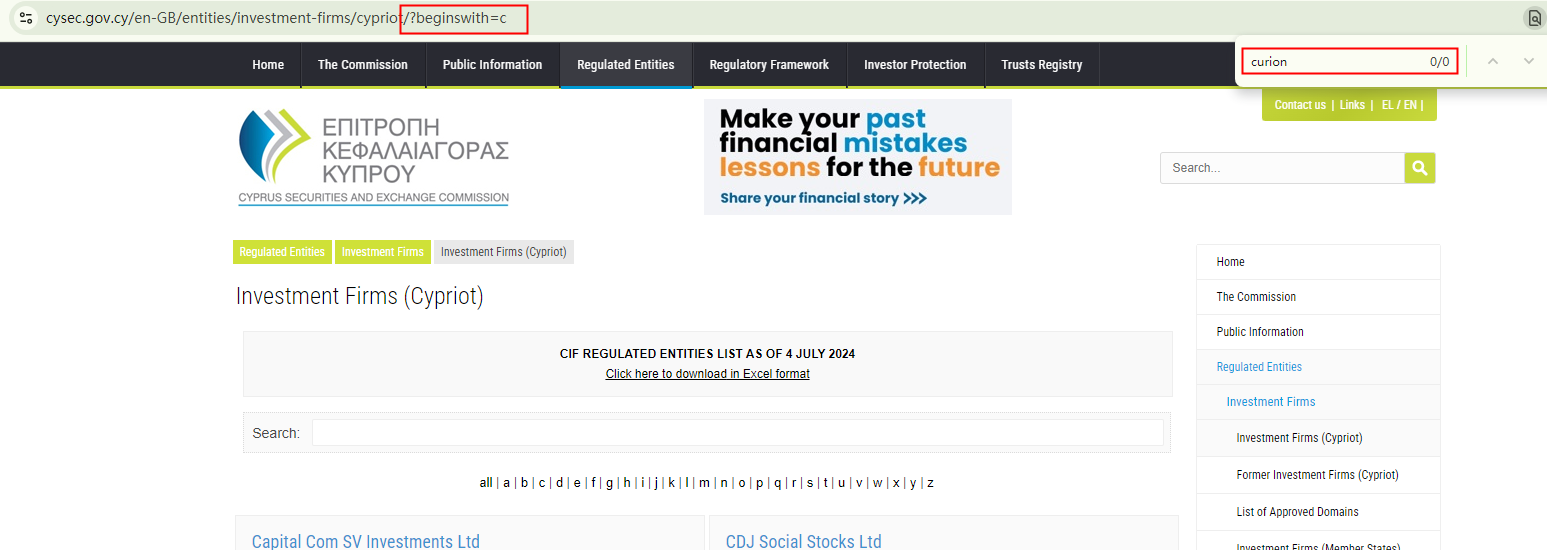
Task: Filter firms by letter k
Action: 672,483
